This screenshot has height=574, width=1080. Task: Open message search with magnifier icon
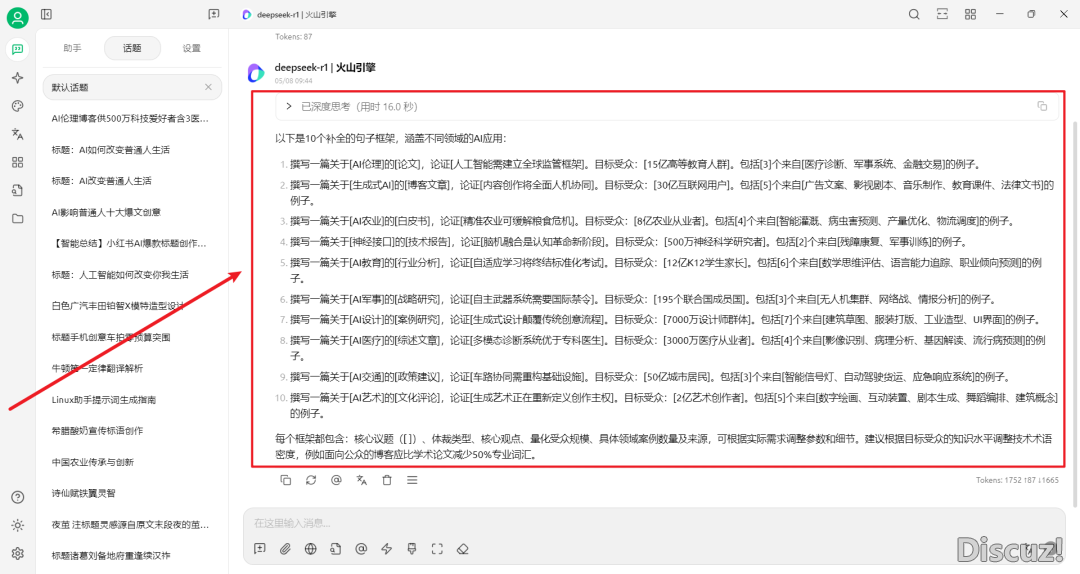pyautogui.click(x=914, y=14)
